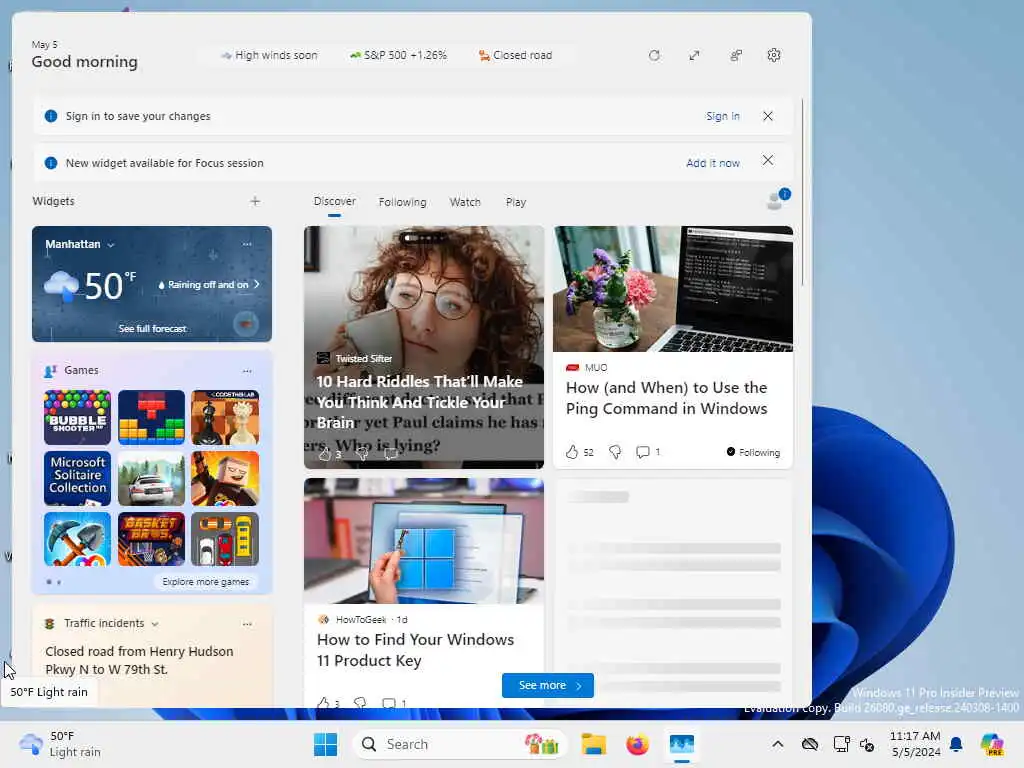Show hidden icons in system tray

(x=777, y=744)
